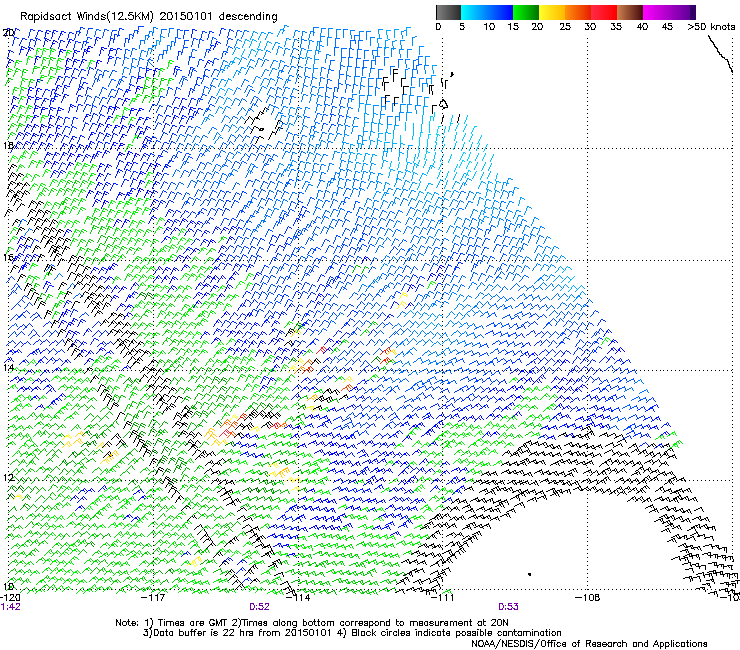Screen dimensions: 740x650
Task: Click the longitude label -114
Action: click(x=299, y=598)
